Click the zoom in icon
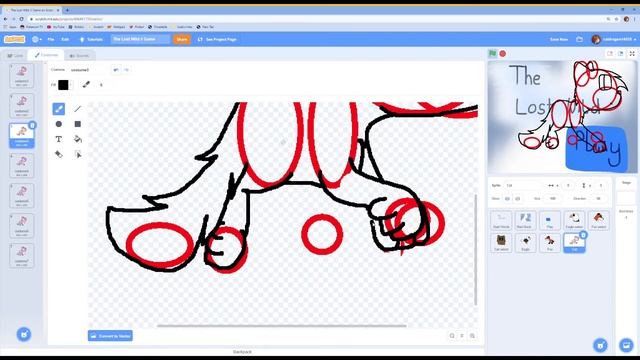The width and height of the screenshot is (640, 360). point(472,336)
